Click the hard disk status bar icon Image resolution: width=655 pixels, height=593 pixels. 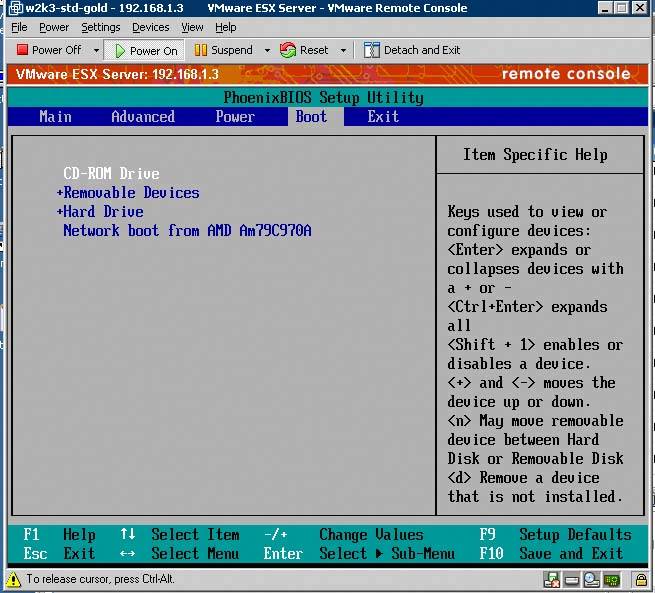tap(571, 580)
